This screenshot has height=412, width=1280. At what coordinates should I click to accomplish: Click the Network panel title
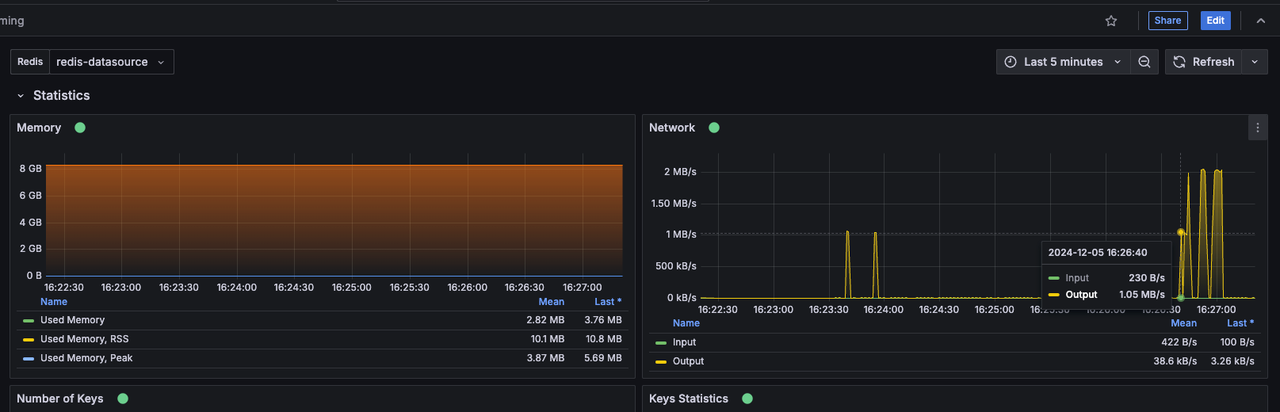click(x=672, y=128)
